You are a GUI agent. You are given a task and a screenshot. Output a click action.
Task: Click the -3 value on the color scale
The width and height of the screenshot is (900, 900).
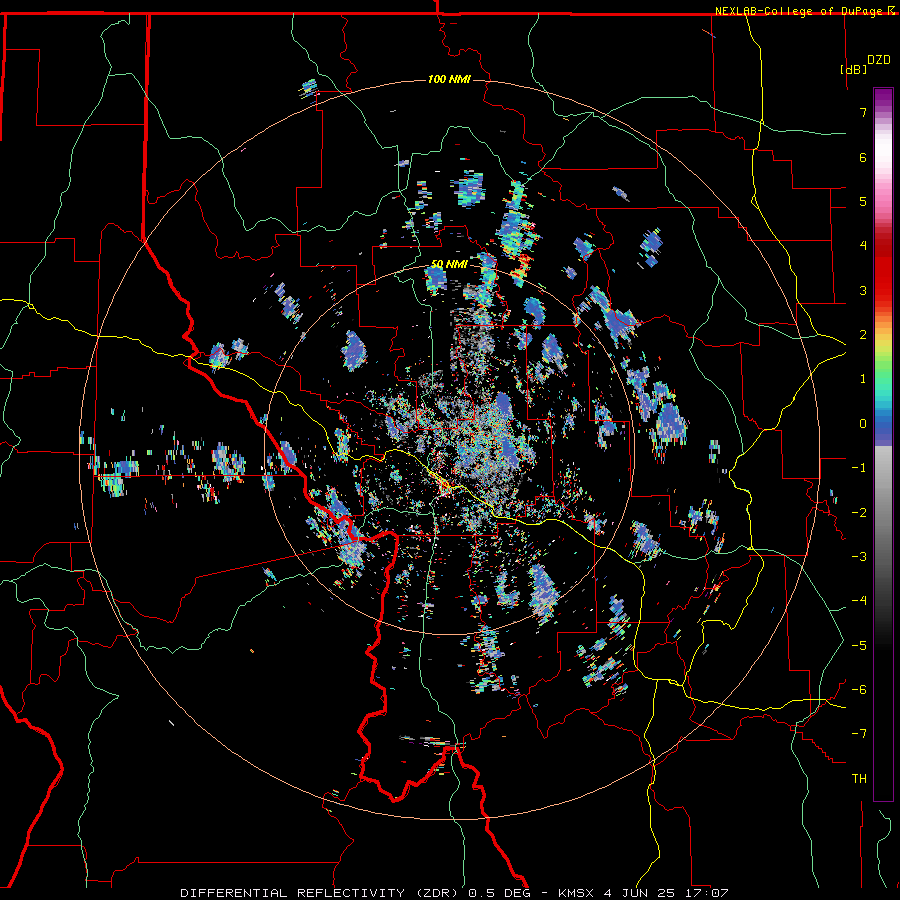click(x=859, y=557)
